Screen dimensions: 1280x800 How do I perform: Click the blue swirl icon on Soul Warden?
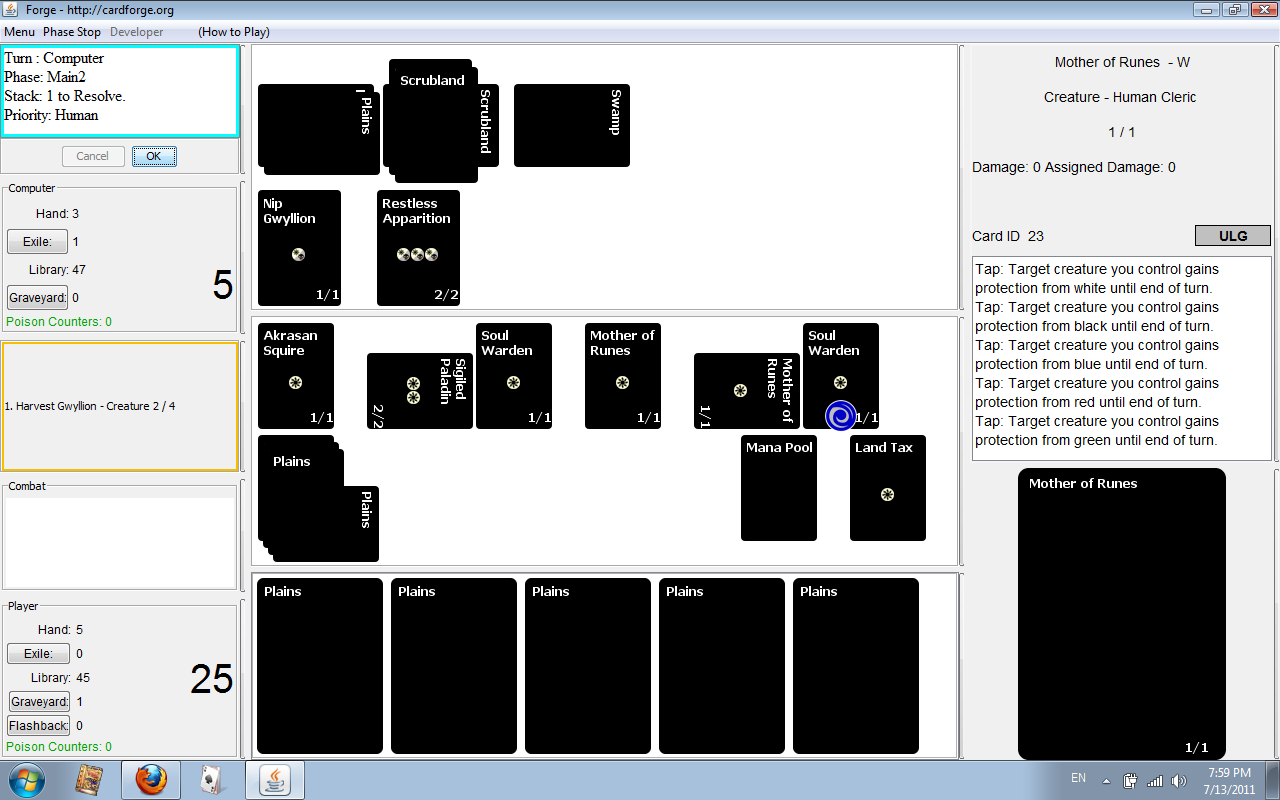point(840,415)
